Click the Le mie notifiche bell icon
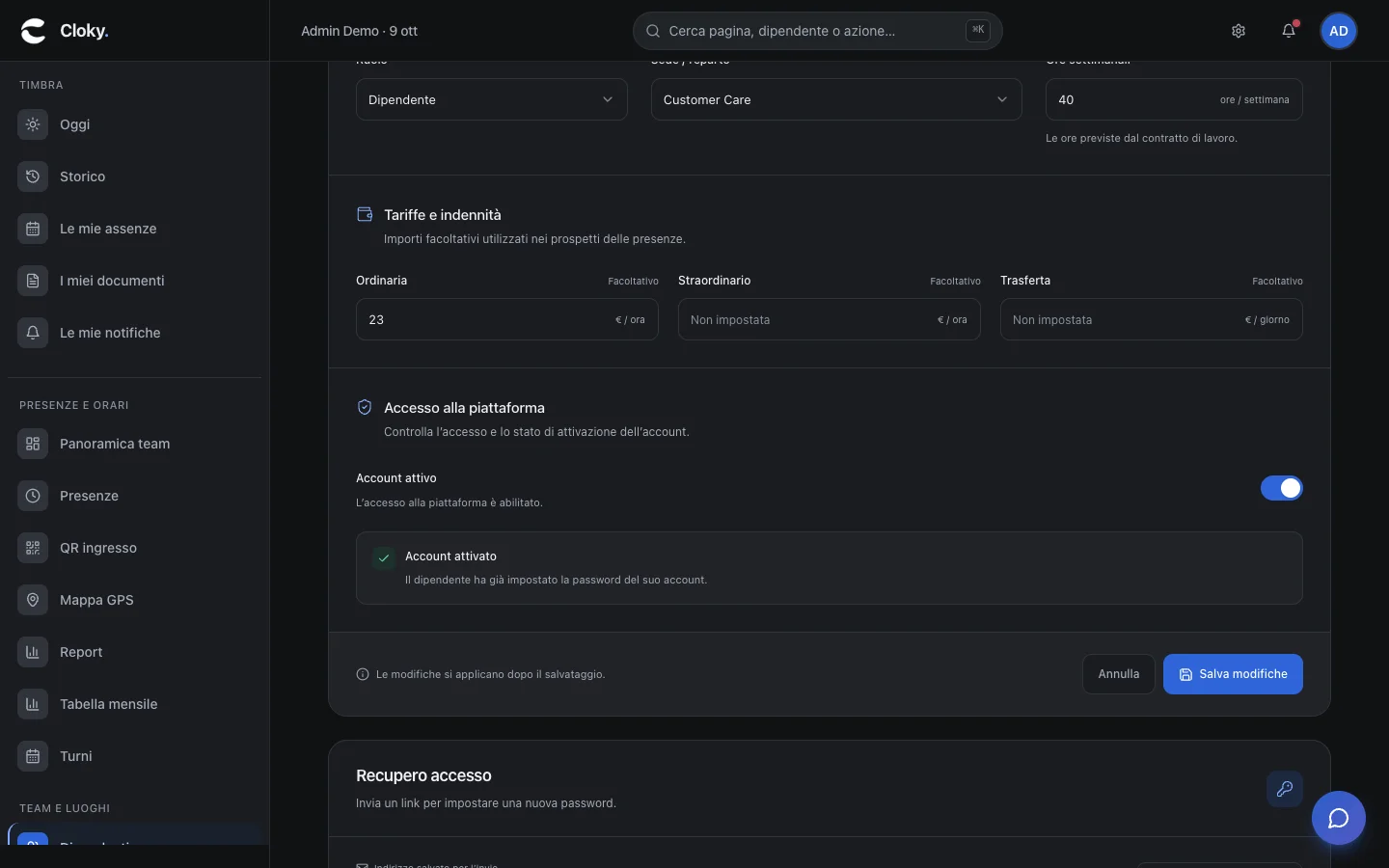Screen dimensions: 1389x868 coord(33,333)
